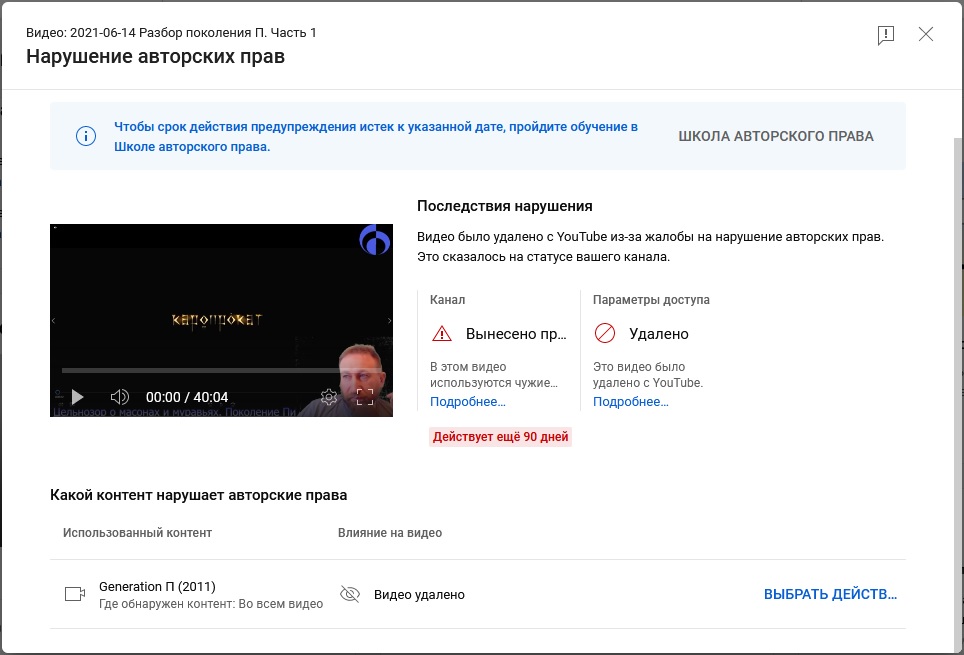Click the video title link at player bottom
Screen dimensions: 964x655
click(x=175, y=411)
